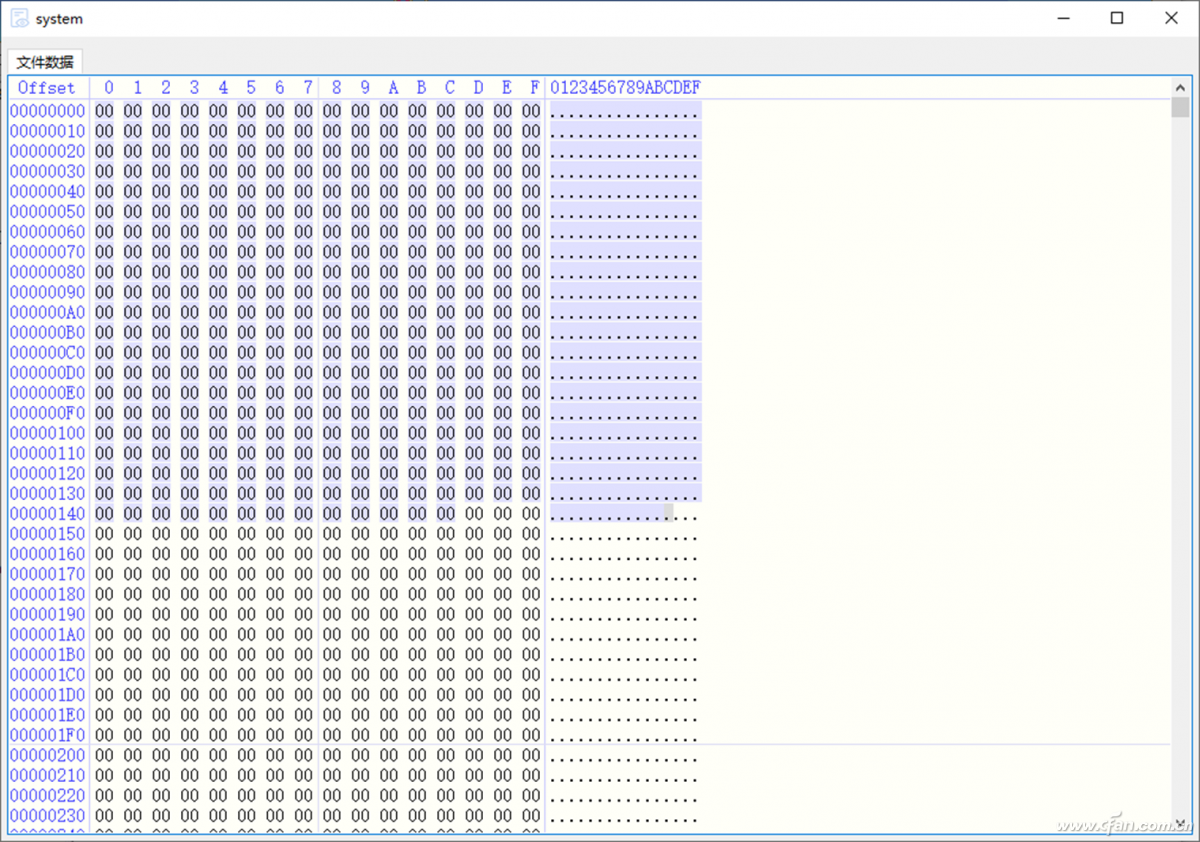Click the 0123456789ABCDEF text column header

tap(625, 88)
